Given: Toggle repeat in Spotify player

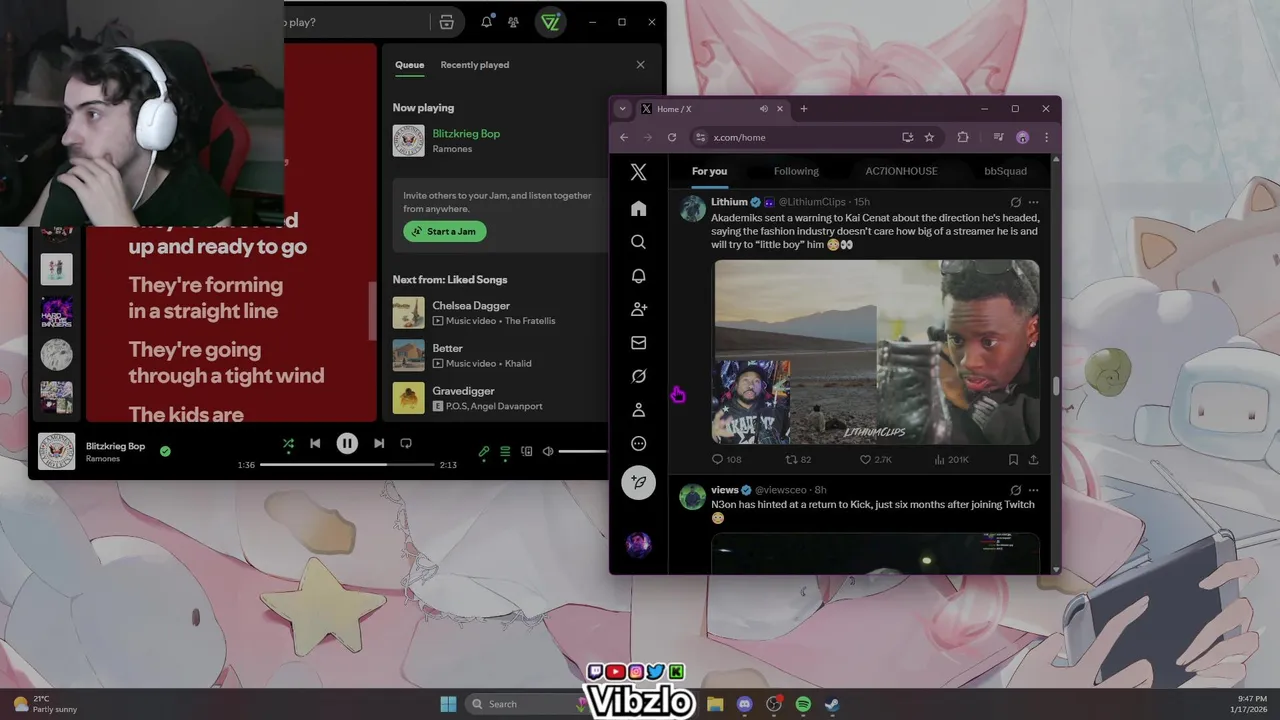Looking at the screenshot, I should coord(406,443).
